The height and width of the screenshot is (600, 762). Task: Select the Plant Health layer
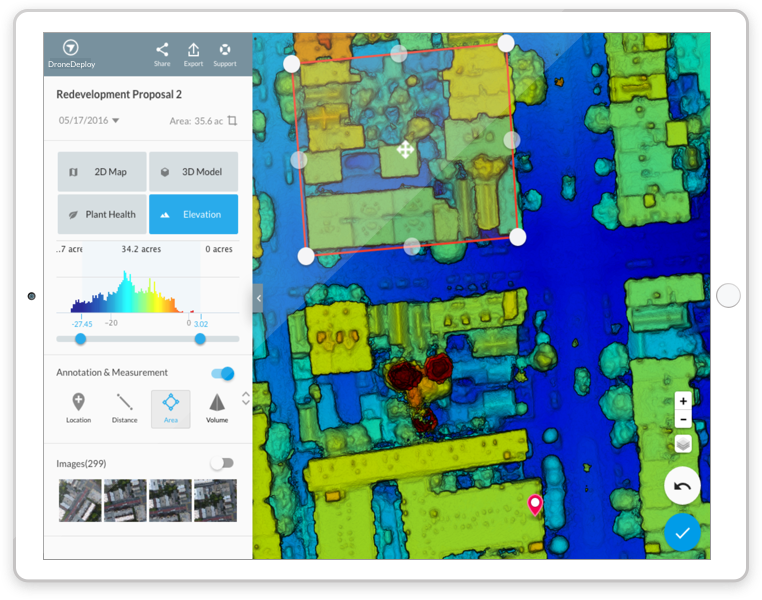(x=102, y=214)
